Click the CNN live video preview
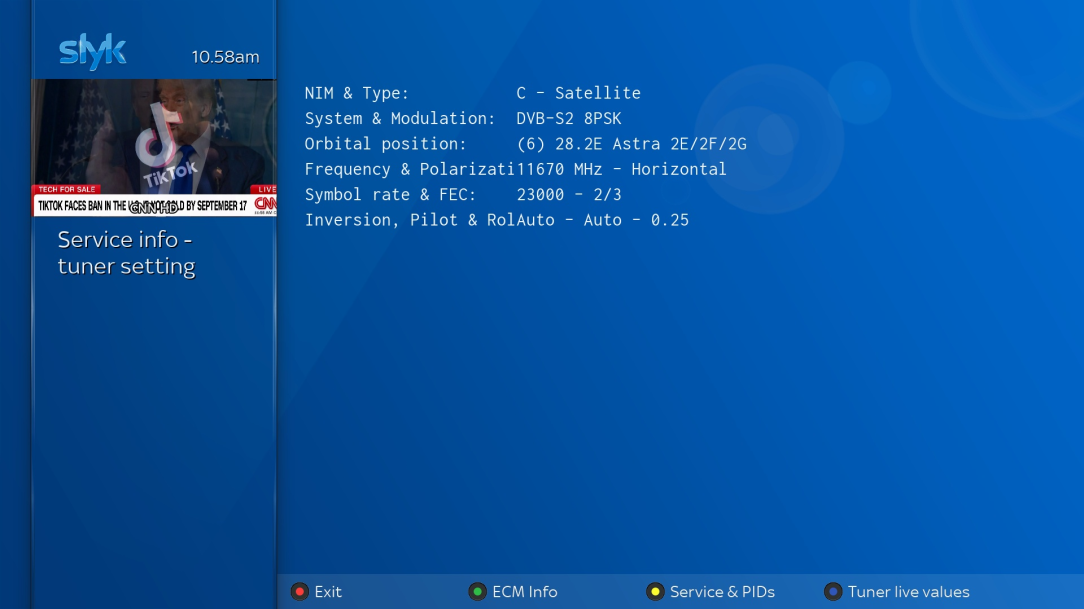Viewport: 1084px width, 609px height. [x=154, y=147]
